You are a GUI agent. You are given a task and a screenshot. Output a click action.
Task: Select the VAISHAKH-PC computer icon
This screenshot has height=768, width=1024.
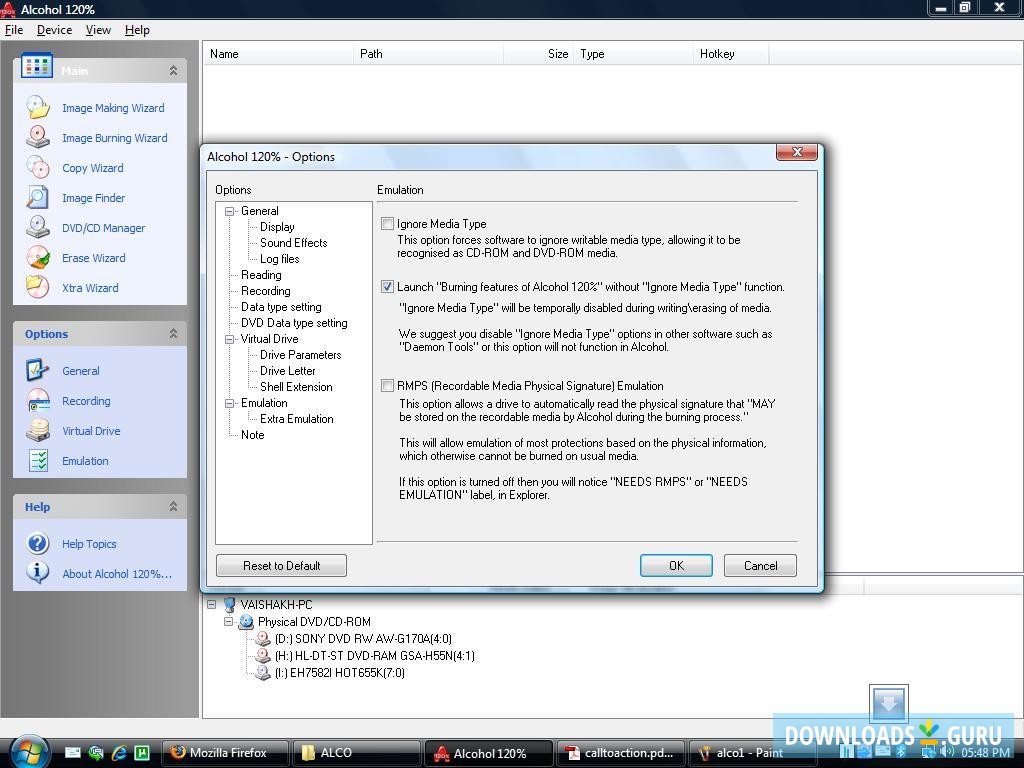[x=229, y=605]
